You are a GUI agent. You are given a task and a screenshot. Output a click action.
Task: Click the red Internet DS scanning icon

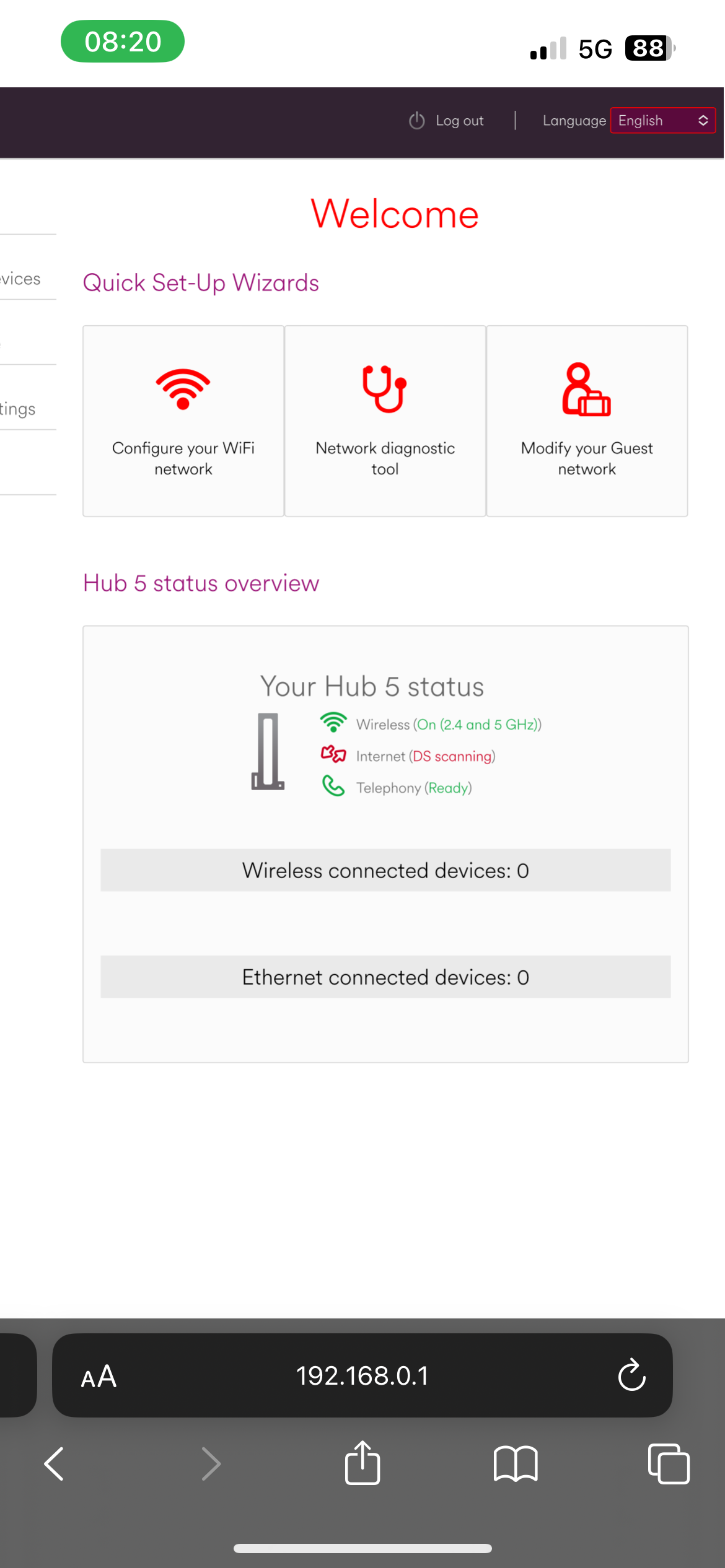coord(333,754)
